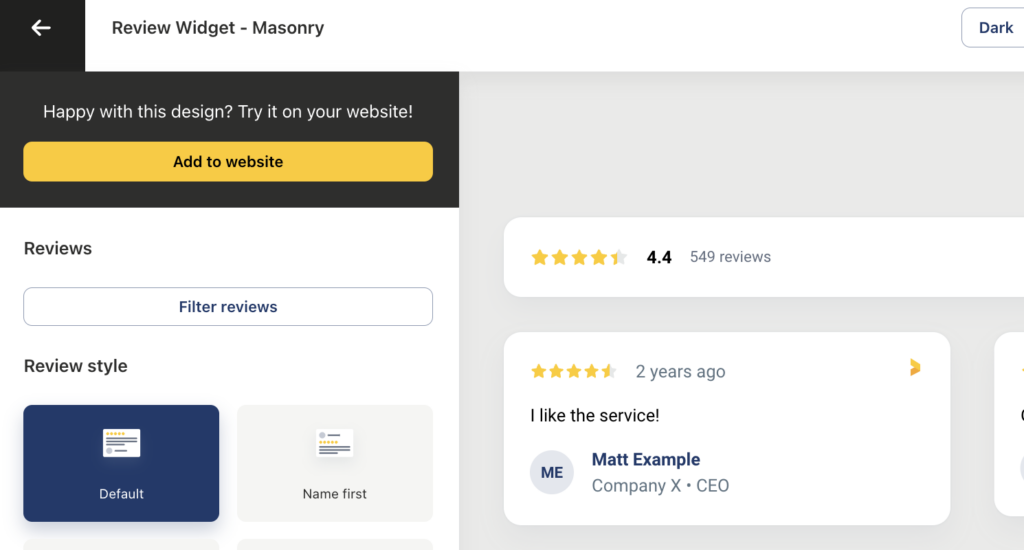Click the Add to website button
The width and height of the screenshot is (1024, 550).
[x=228, y=161]
